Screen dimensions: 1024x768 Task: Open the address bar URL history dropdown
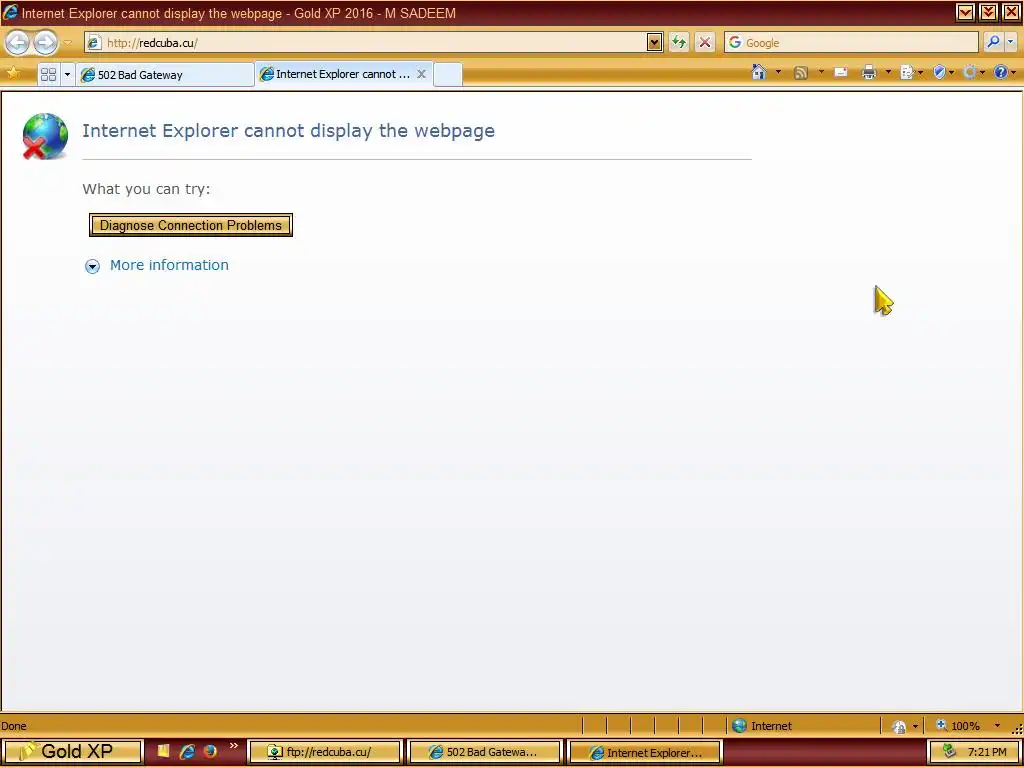tap(654, 43)
